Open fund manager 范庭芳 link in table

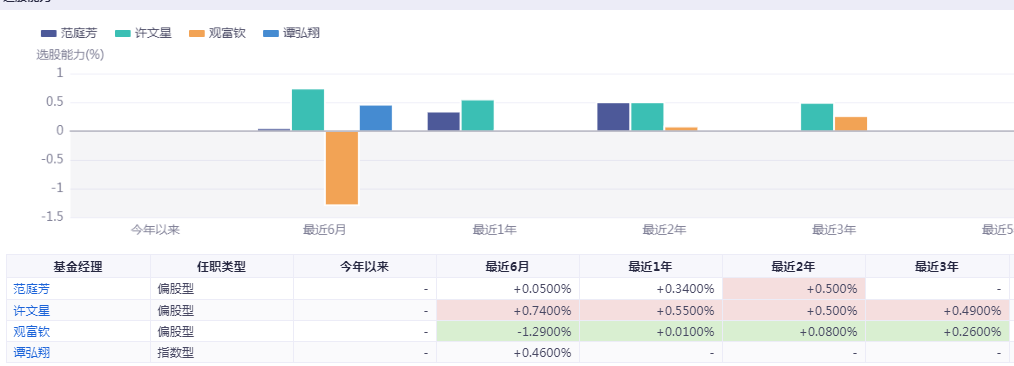pos(31,289)
